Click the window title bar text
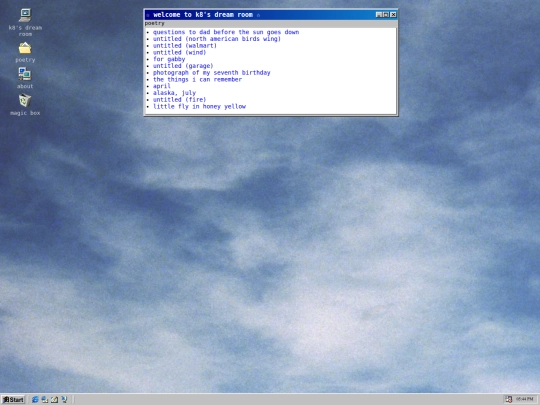The height and width of the screenshot is (405, 540). click(203, 14)
